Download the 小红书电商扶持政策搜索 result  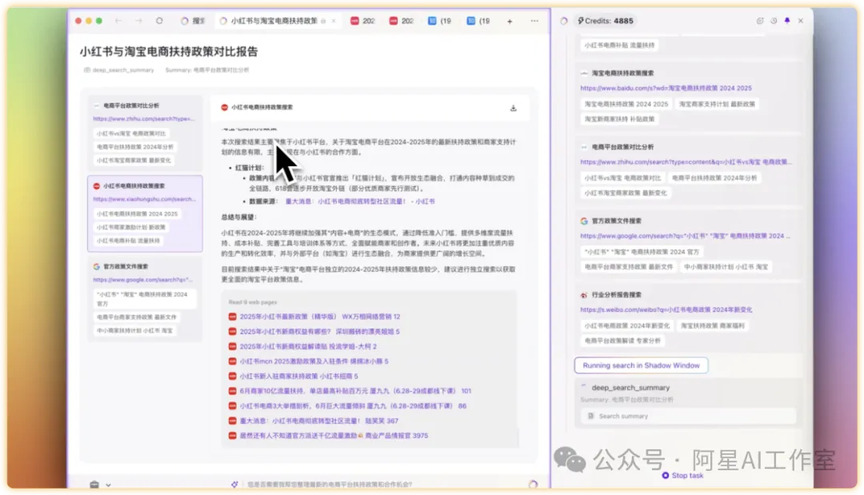coord(513,108)
